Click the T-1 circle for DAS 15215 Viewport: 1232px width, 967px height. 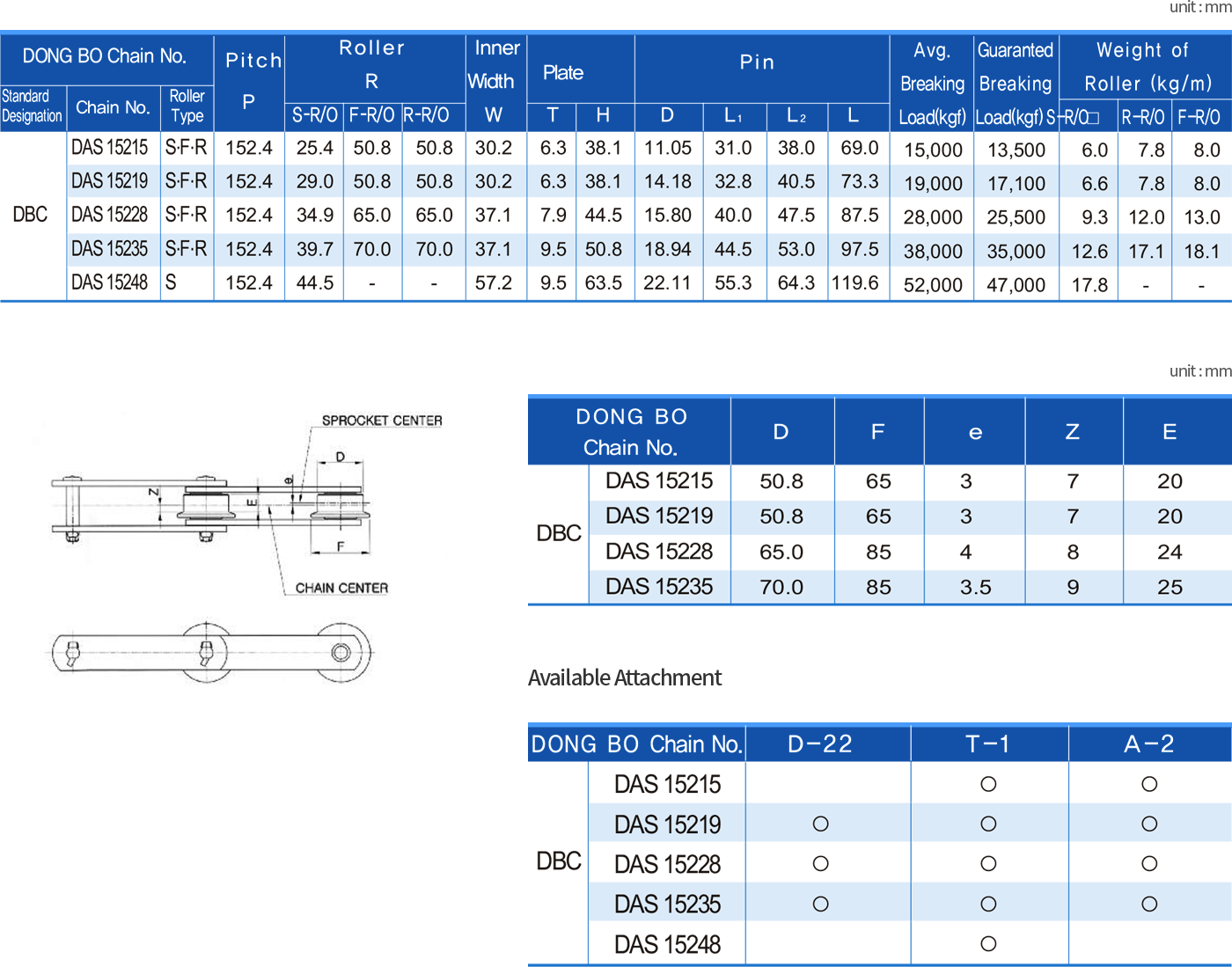coord(988,784)
